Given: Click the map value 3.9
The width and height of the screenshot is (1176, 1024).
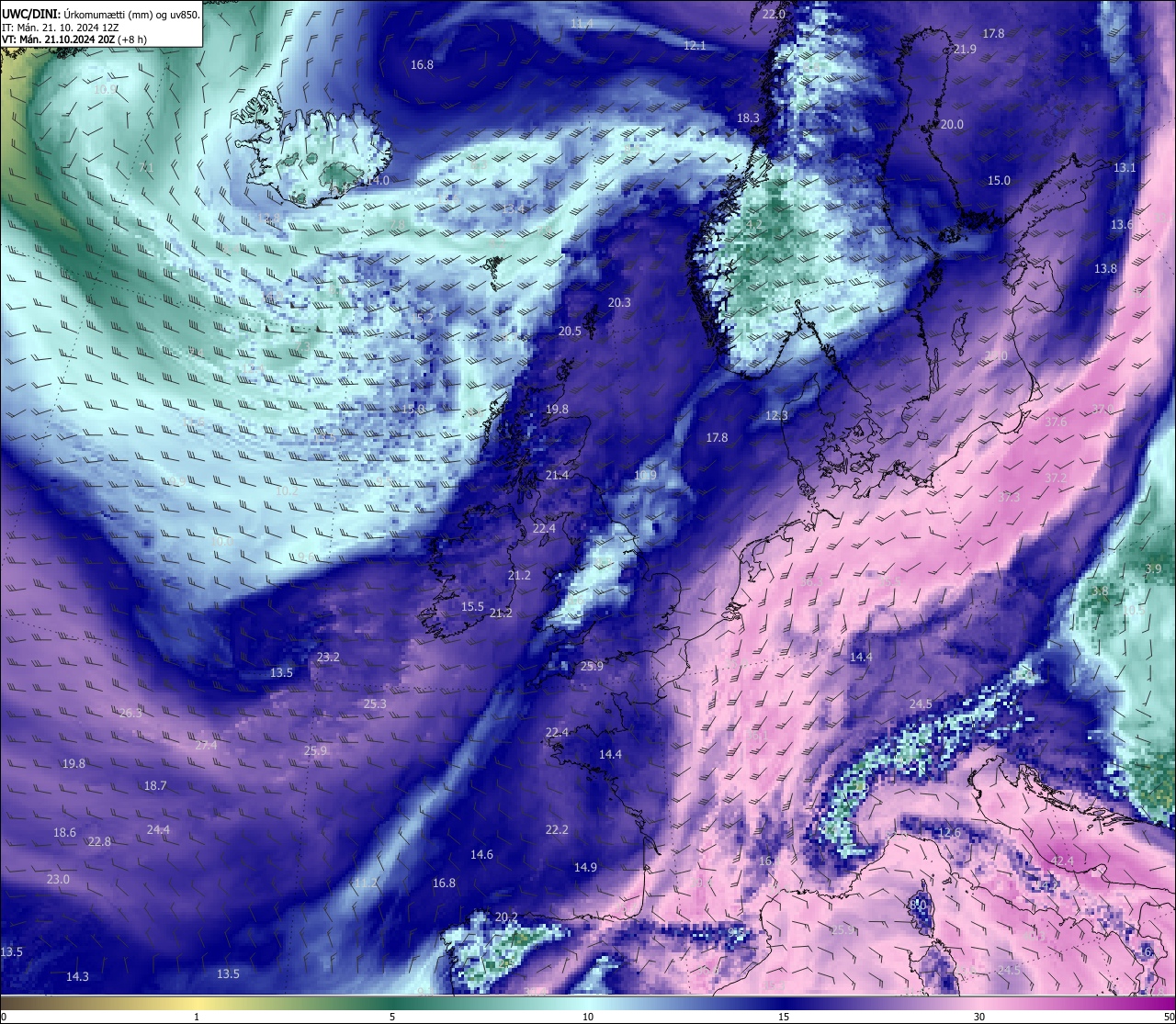Looking at the screenshot, I should (x=1153, y=569).
